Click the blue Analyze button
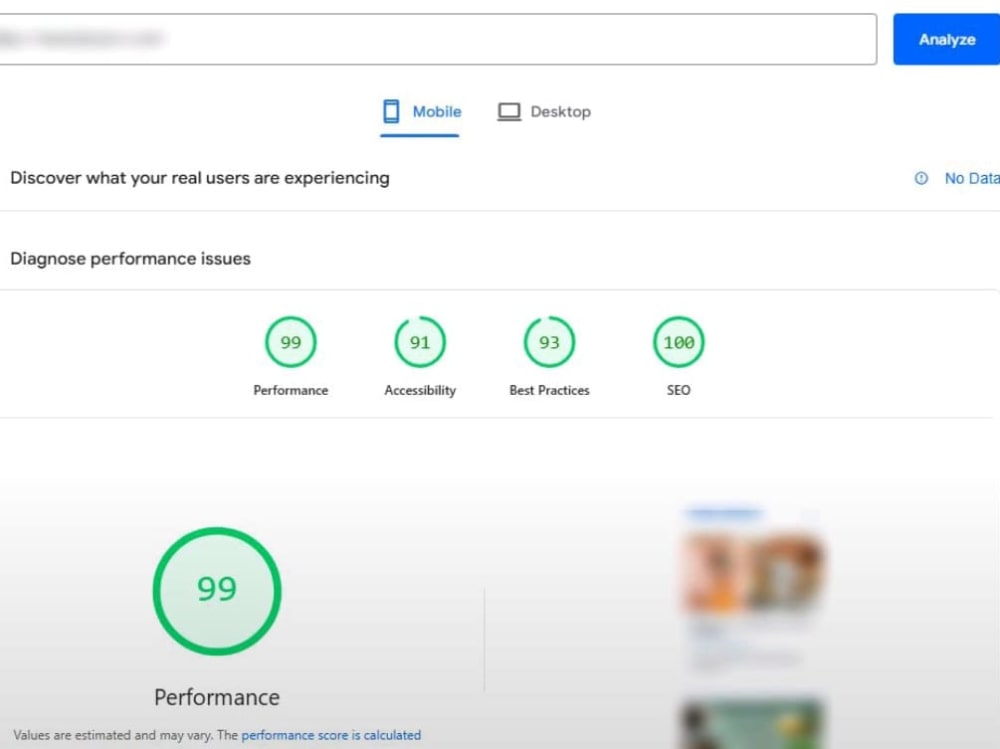Image resolution: width=1000 pixels, height=749 pixels. [x=946, y=40]
